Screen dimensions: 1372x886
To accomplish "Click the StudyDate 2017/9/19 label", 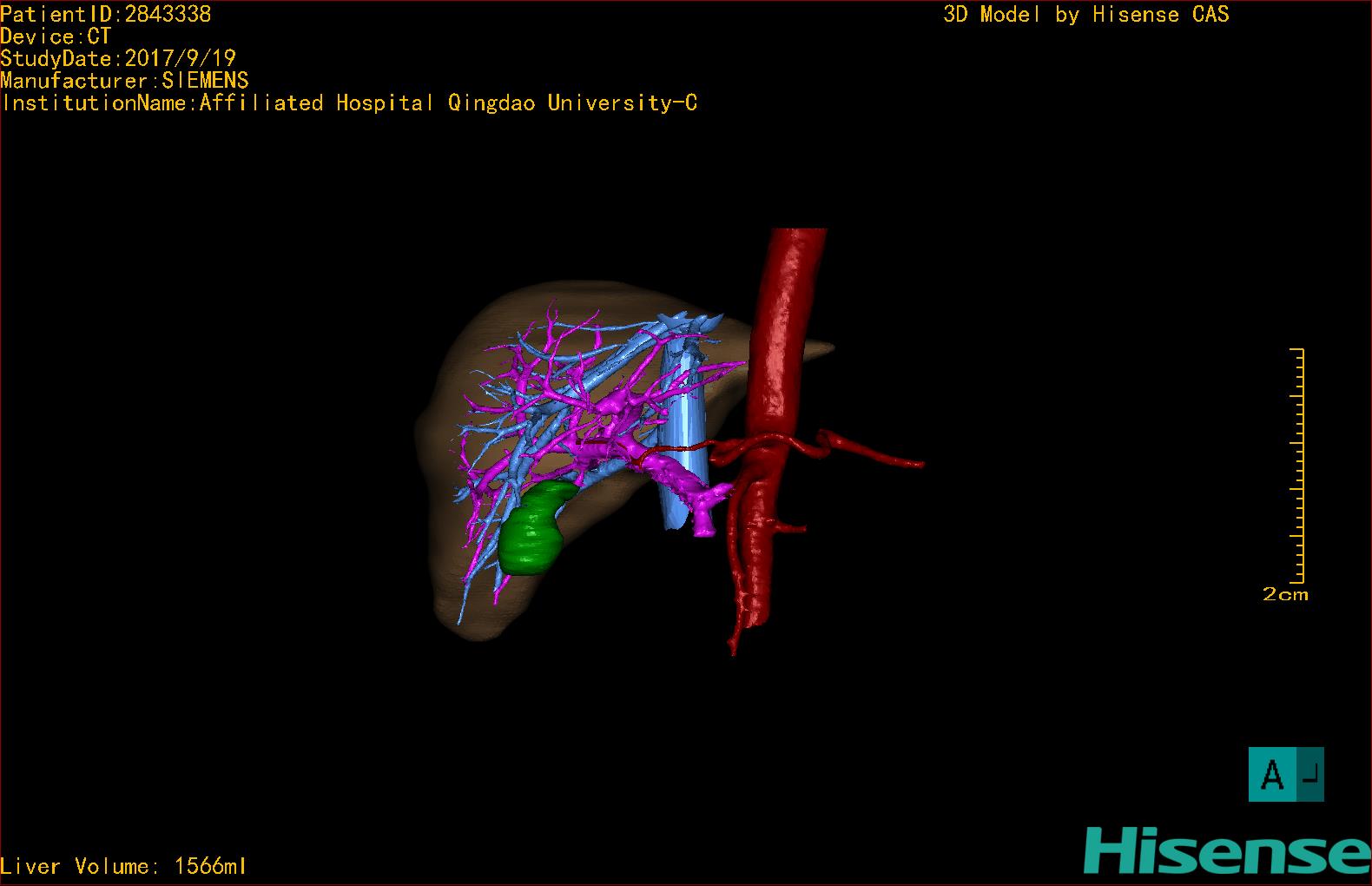I will point(118,58).
